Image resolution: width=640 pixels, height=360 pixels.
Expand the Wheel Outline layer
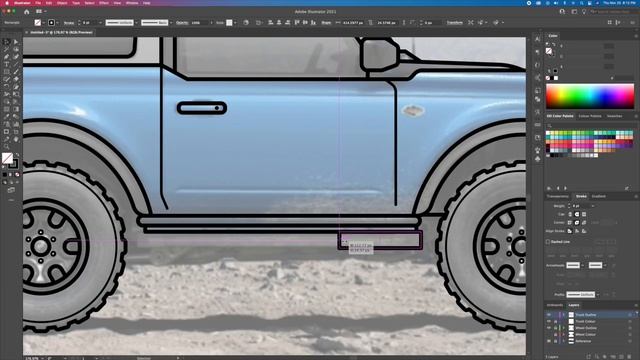pos(564,328)
